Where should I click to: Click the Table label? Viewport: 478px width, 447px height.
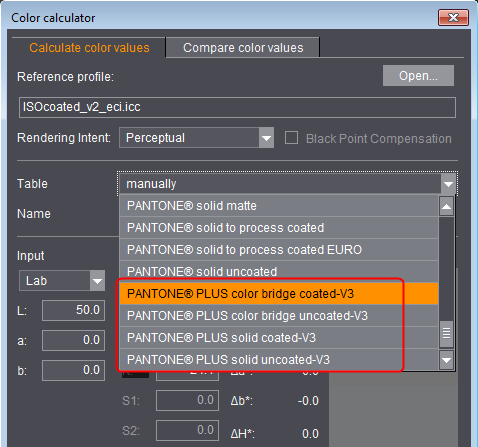[x=32, y=184]
